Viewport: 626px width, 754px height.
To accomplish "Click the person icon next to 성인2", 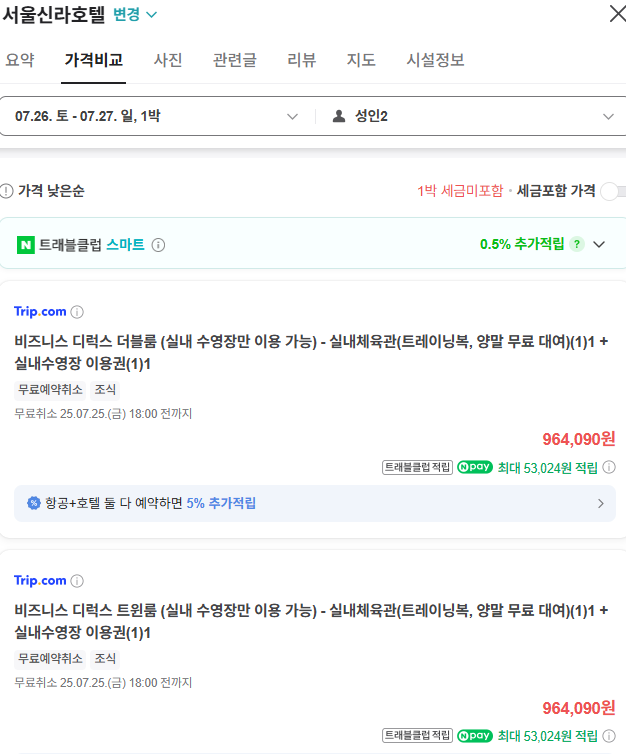I will tap(339, 116).
